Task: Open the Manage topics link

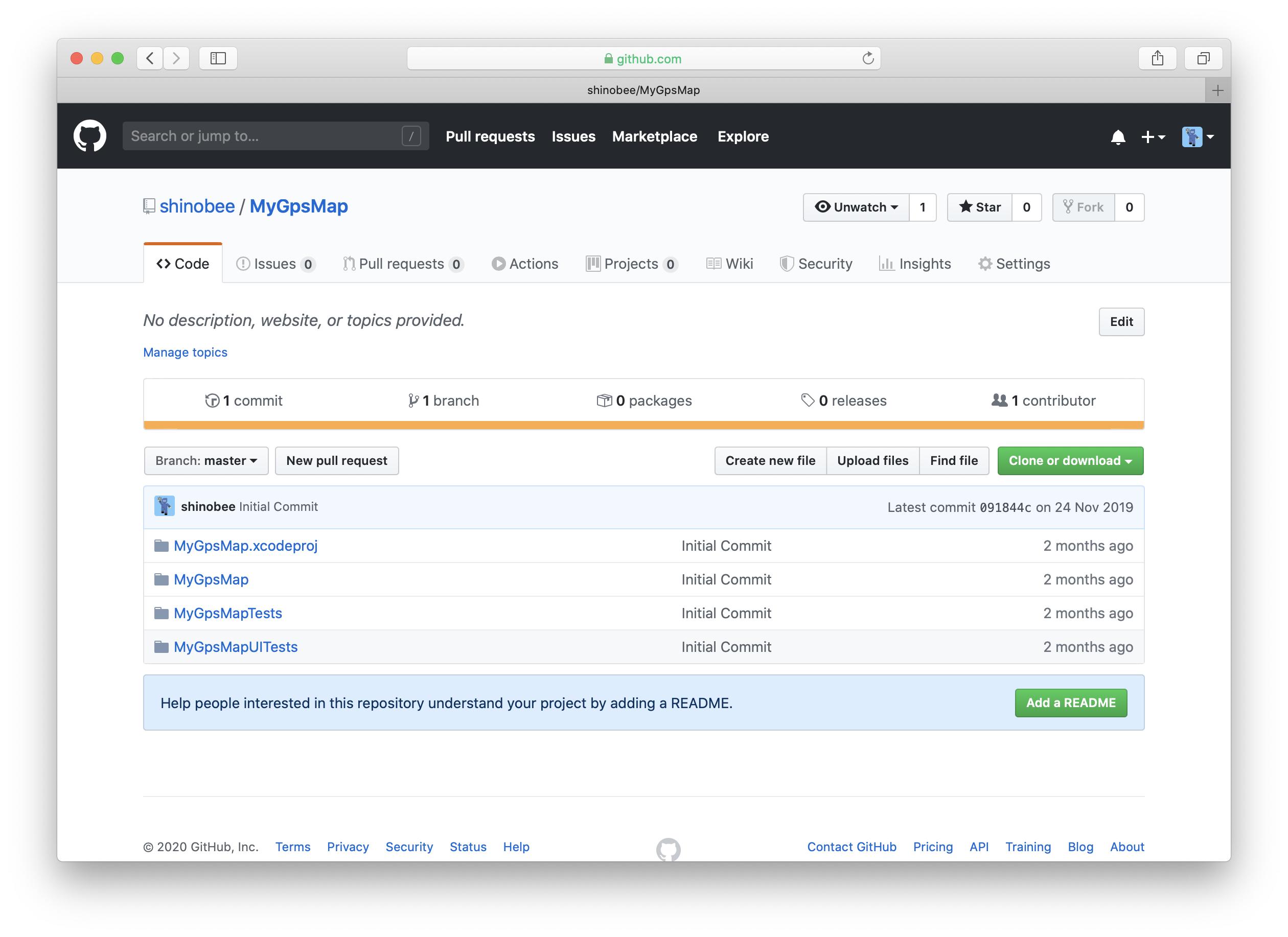Action: pyautogui.click(x=185, y=352)
